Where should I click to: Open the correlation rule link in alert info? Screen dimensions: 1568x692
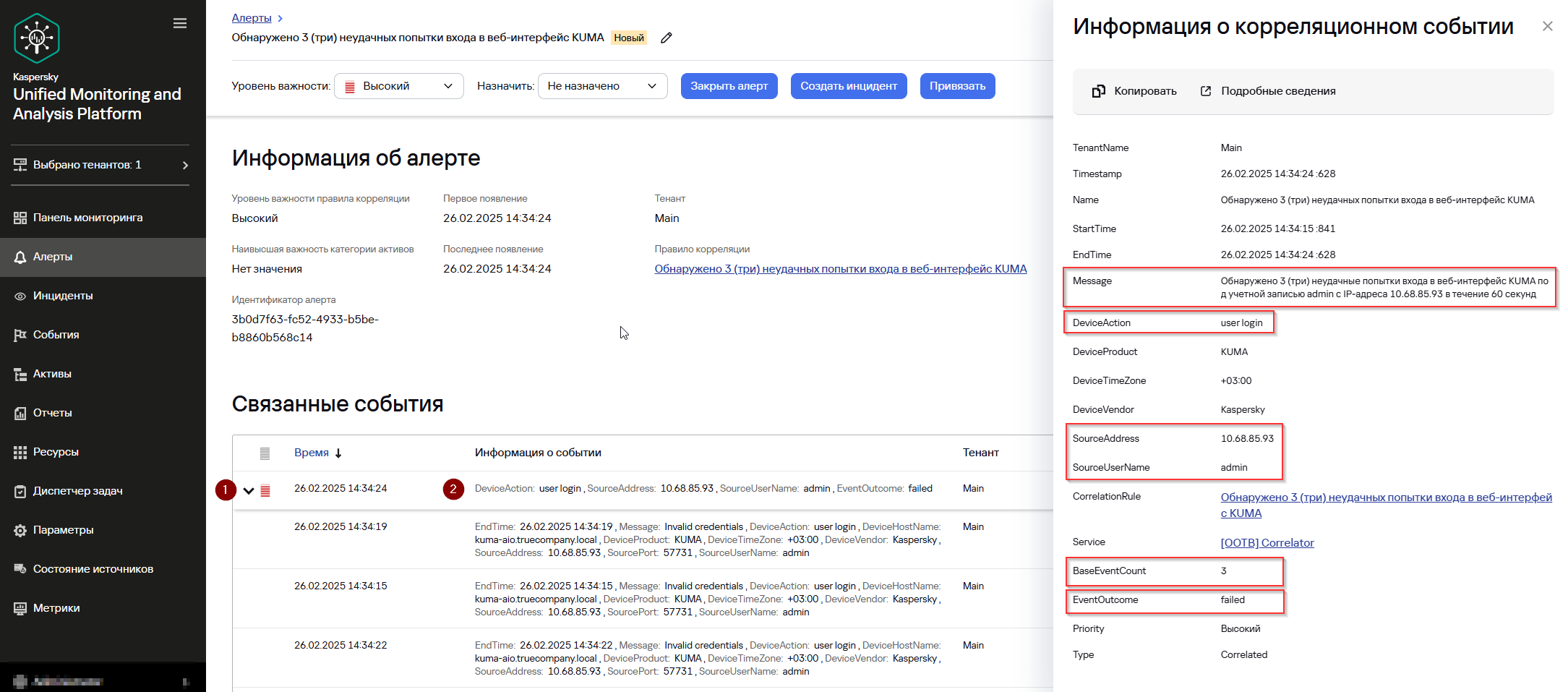(841, 269)
